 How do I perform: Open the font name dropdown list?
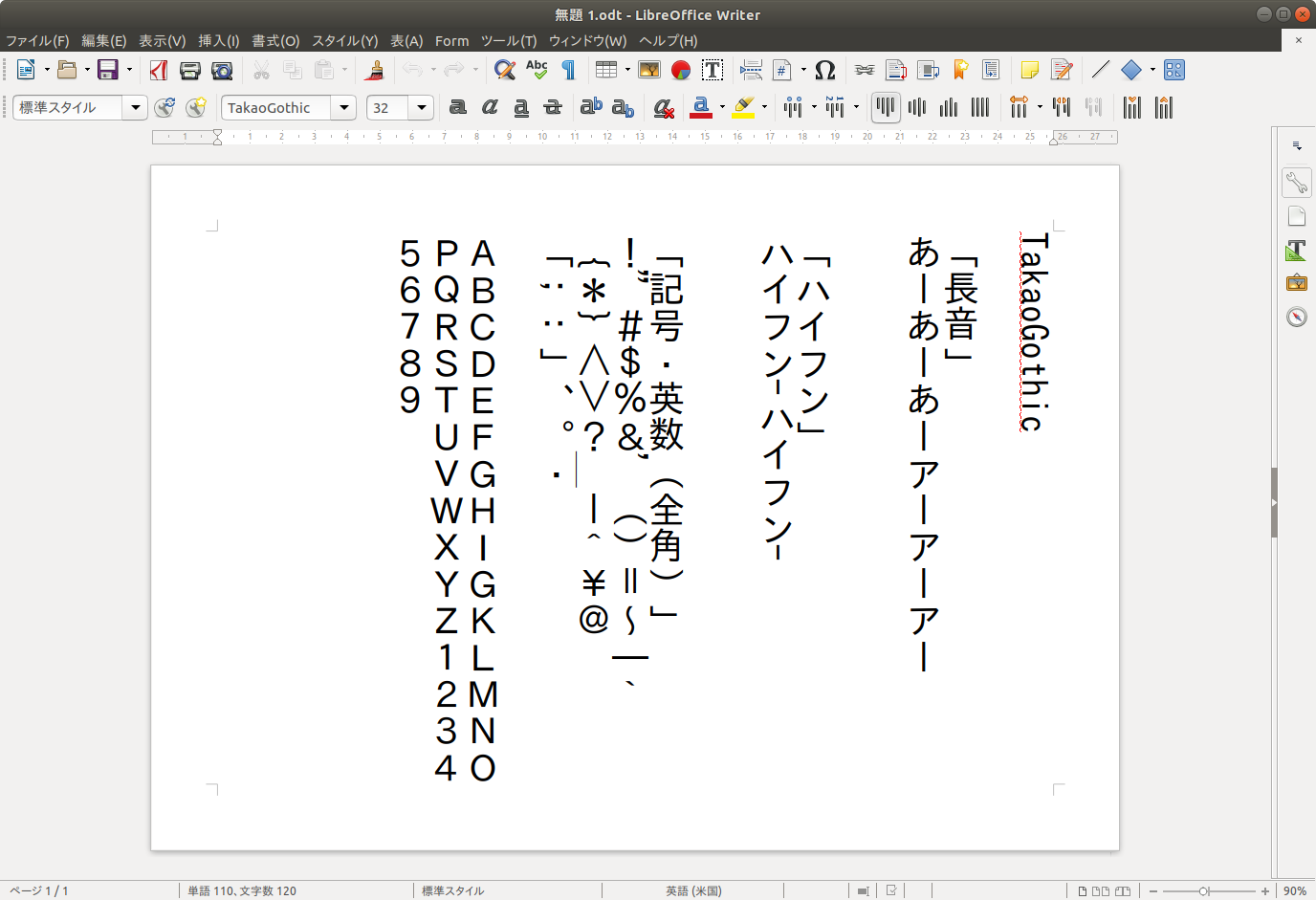[x=344, y=107]
